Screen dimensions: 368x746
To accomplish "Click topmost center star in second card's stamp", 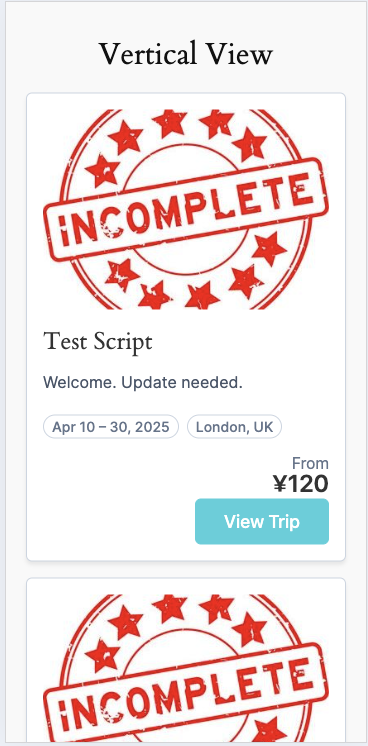I will 170,608.
